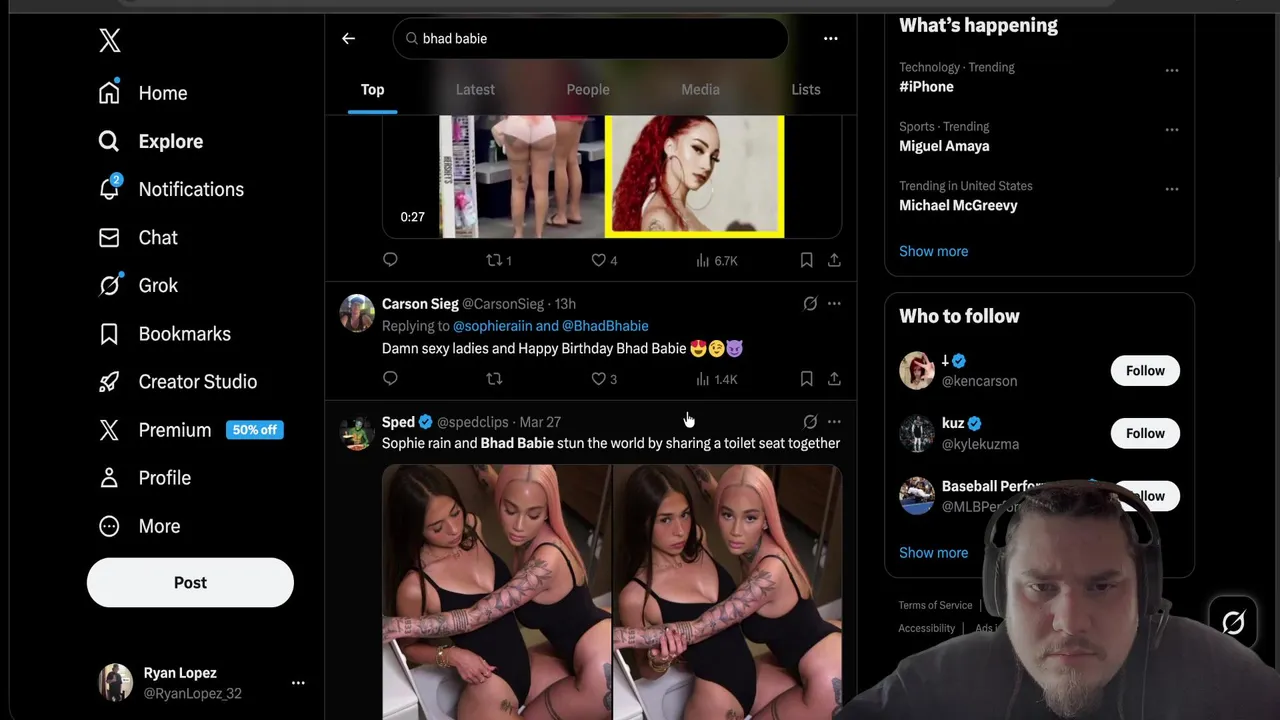The width and height of the screenshot is (1280, 720).
Task: Select the Top tab
Action: (372, 89)
